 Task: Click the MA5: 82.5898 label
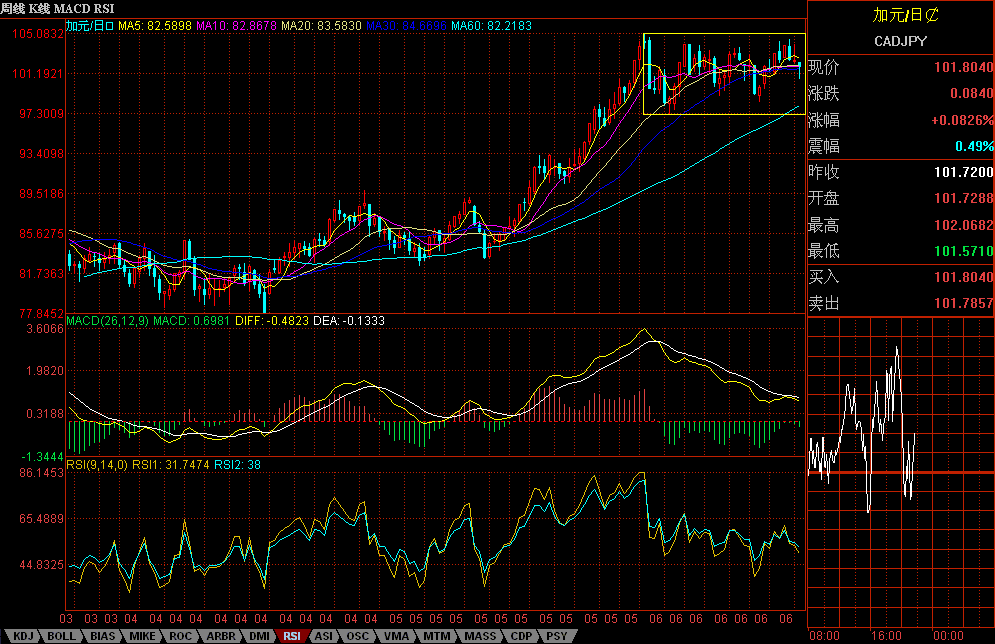click(x=155, y=26)
